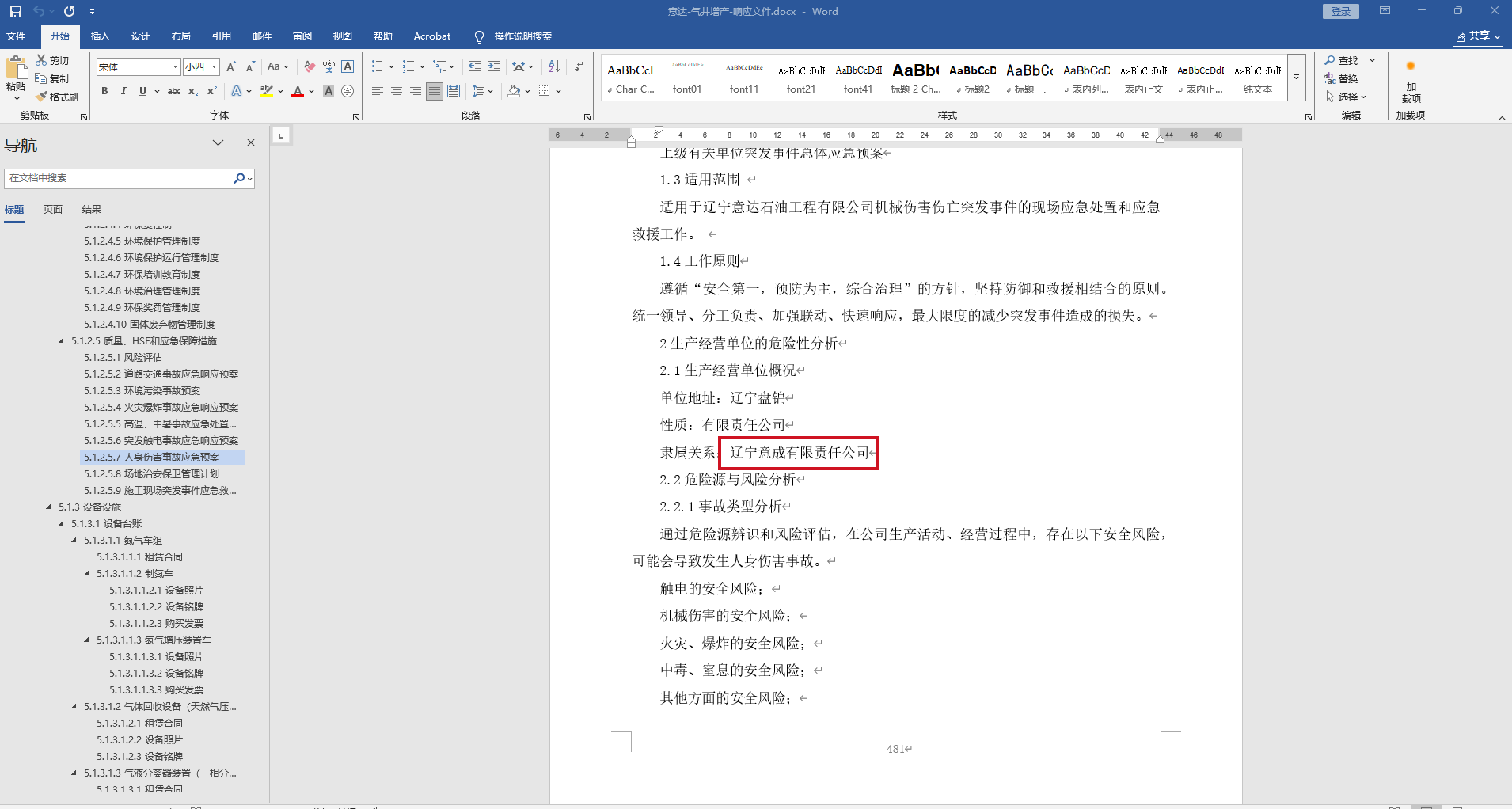The image size is (1512, 809).
Task: Expand the styles gallery with More arrow
Action: [1297, 78]
